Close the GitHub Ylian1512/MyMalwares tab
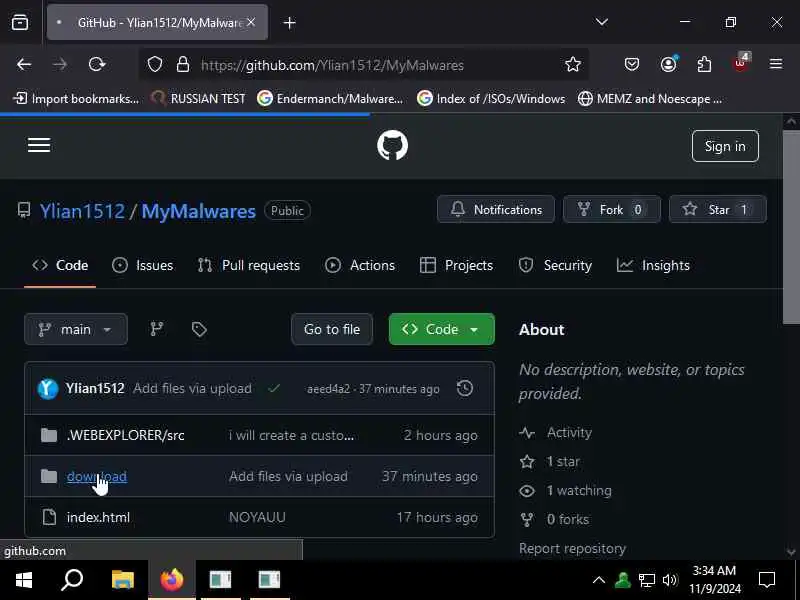Image resolution: width=800 pixels, height=600 pixels. 251,22
